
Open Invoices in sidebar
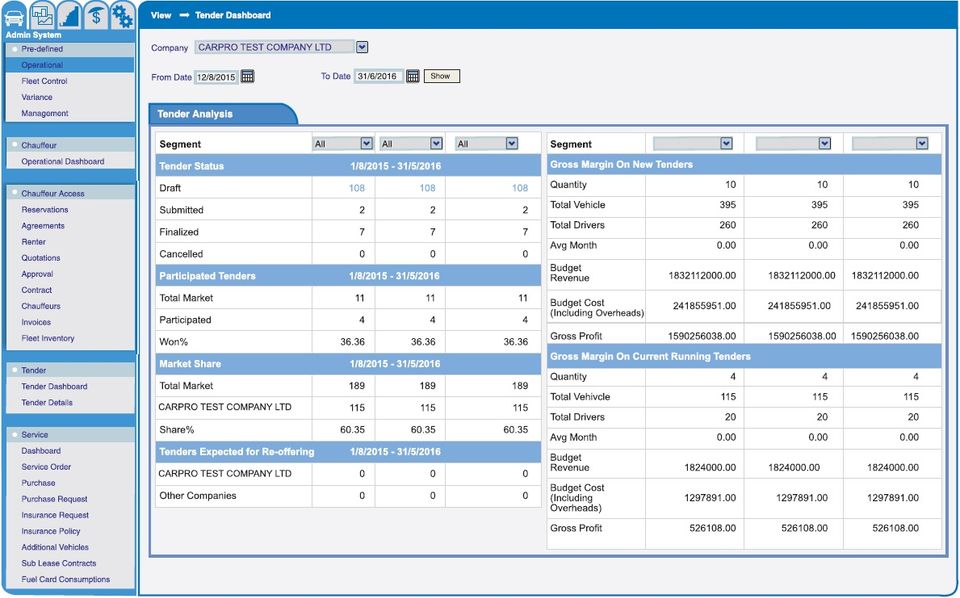pos(36,322)
